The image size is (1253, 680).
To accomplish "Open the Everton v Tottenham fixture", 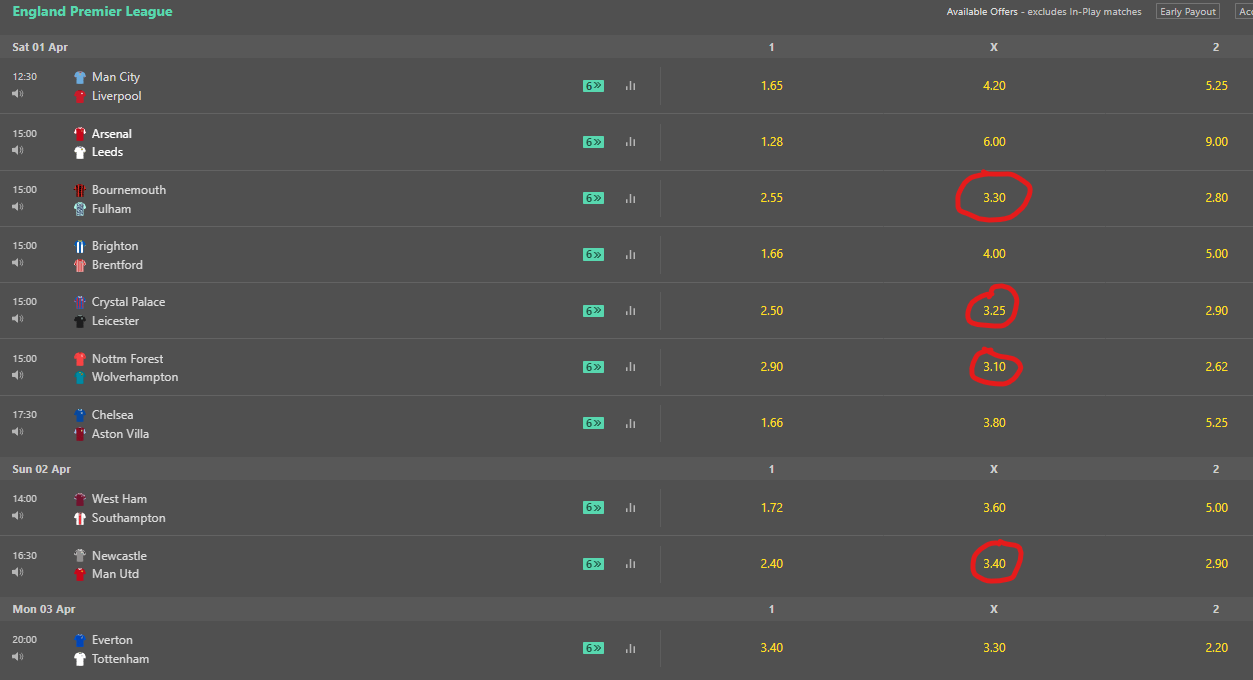I will click(x=111, y=649).
